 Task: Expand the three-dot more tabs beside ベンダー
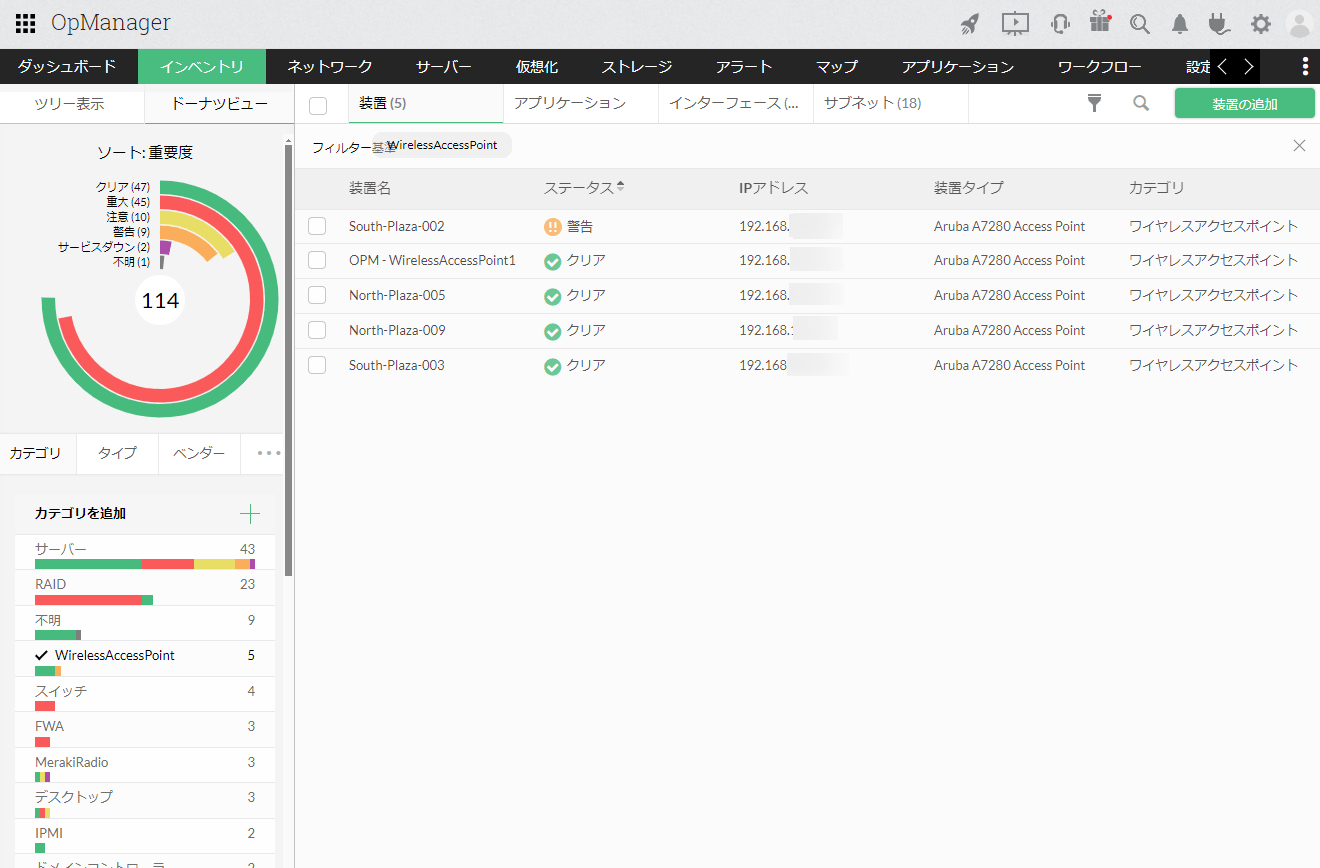[x=269, y=453]
